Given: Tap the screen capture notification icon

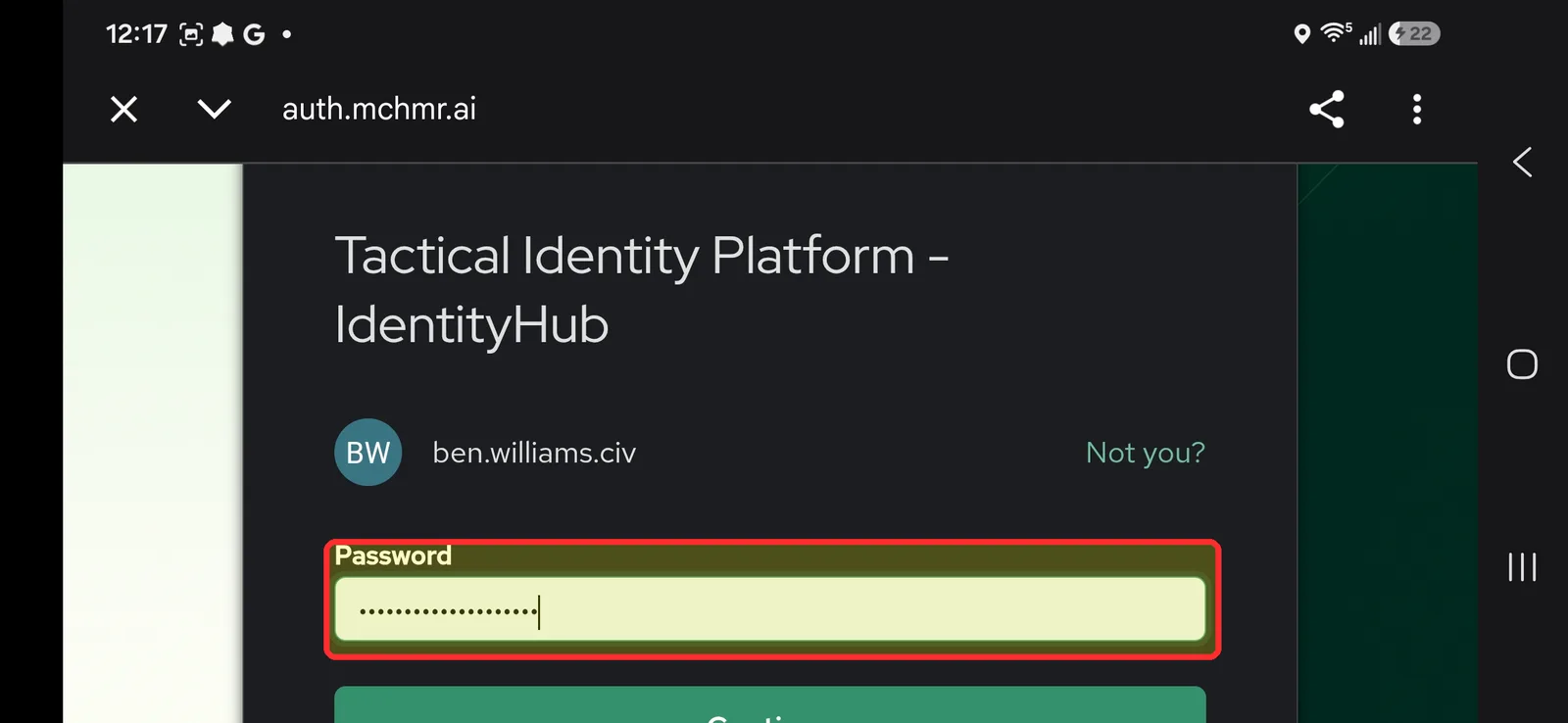Looking at the screenshot, I should [x=191, y=34].
